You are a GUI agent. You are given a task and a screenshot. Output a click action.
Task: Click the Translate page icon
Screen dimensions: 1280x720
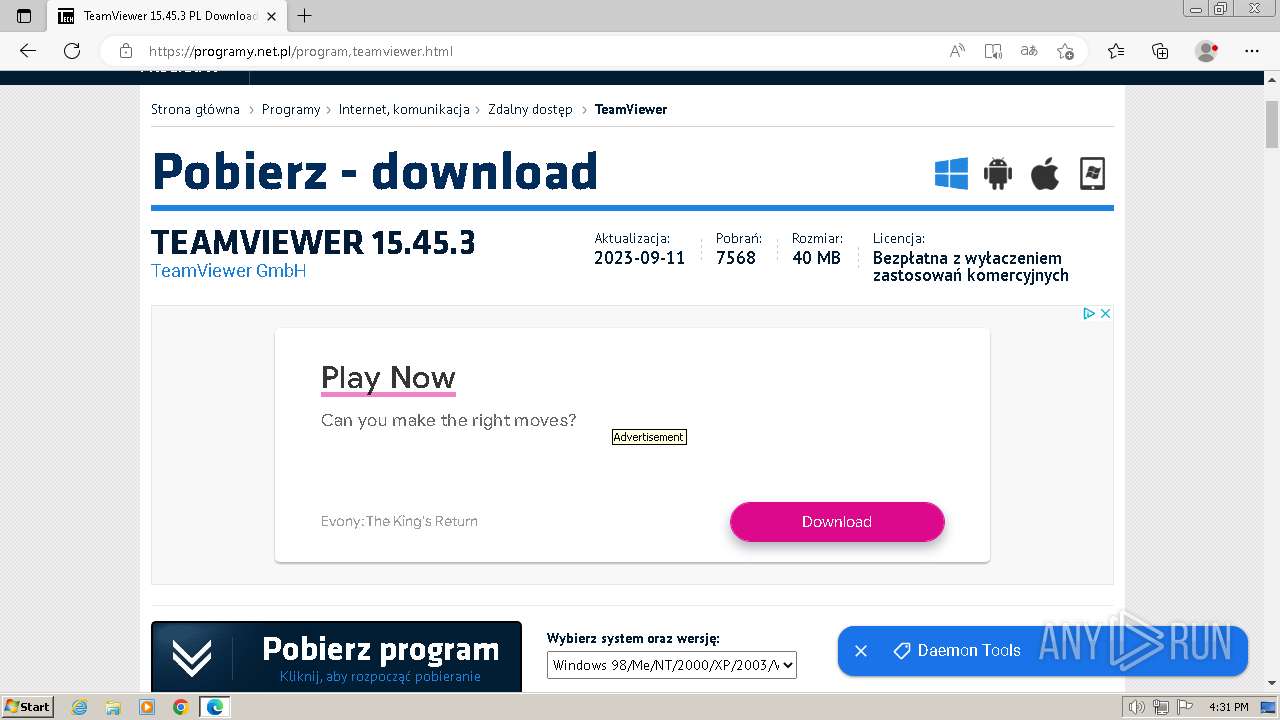coord(1029,51)
